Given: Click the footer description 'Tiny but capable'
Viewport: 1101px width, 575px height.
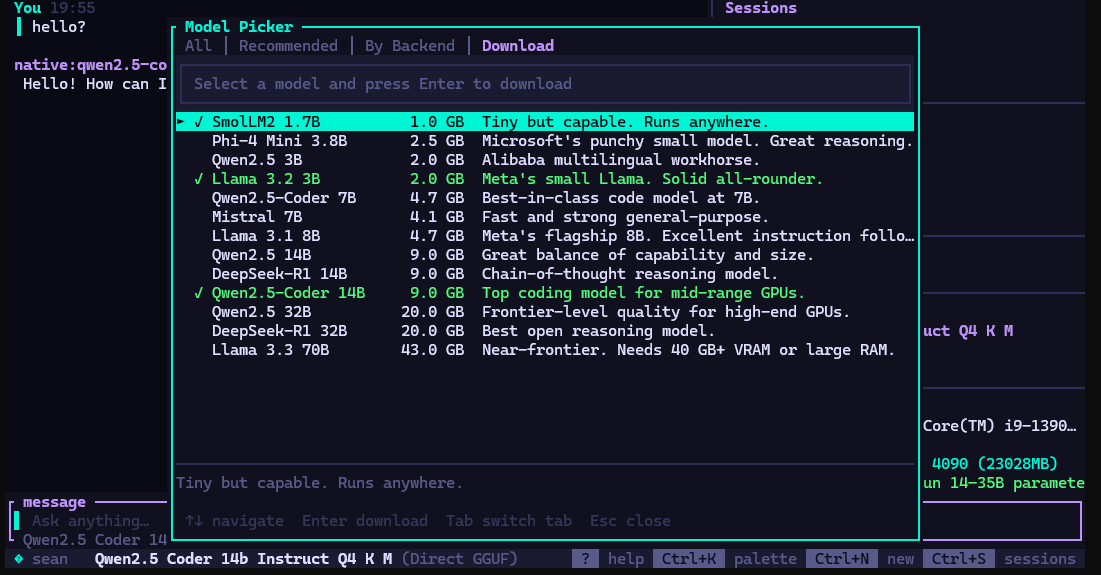Looking at the screenshot, I should click(x=319, y=483).
